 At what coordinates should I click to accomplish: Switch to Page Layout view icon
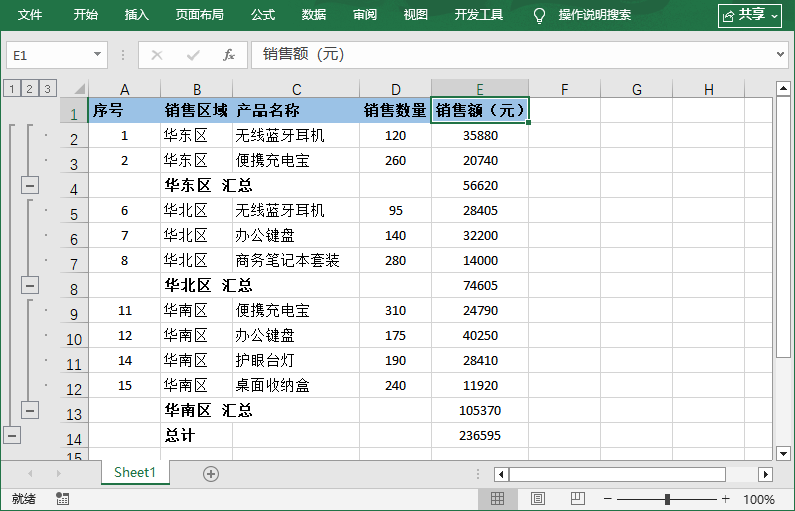538,499
